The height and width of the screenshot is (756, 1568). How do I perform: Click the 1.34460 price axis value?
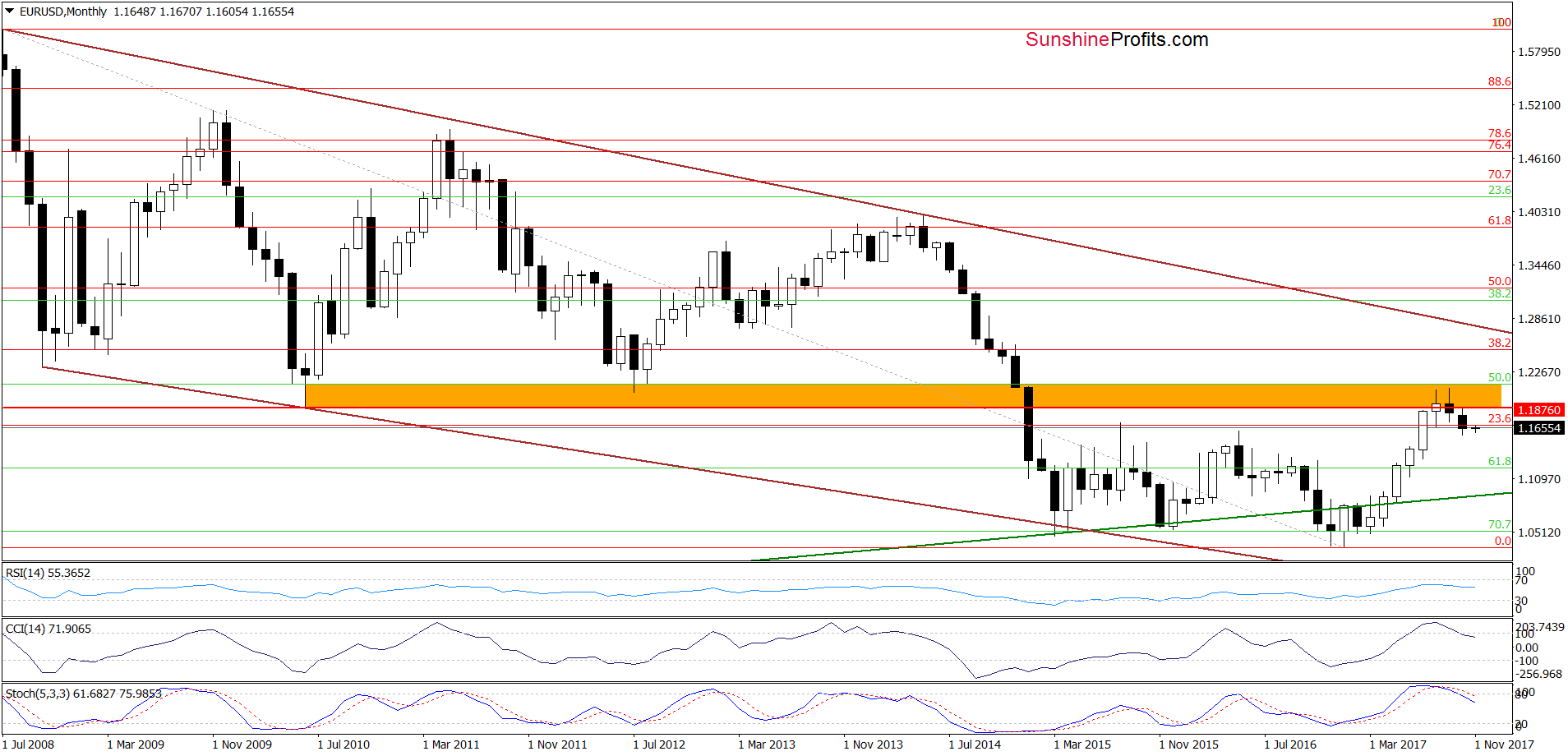[1538, 265]
